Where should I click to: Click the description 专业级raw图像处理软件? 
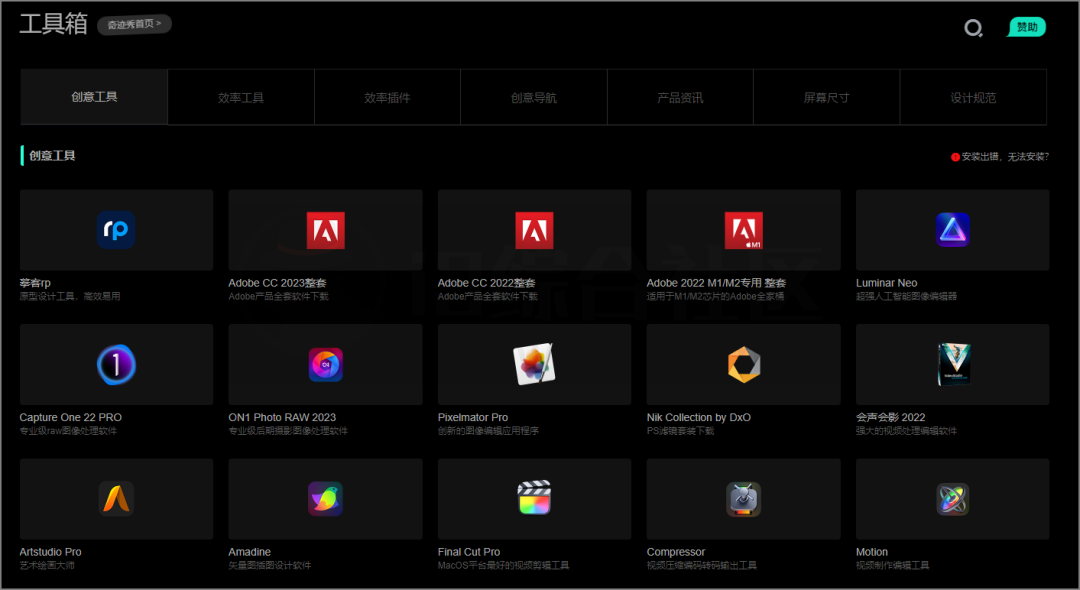click(68, 431)
